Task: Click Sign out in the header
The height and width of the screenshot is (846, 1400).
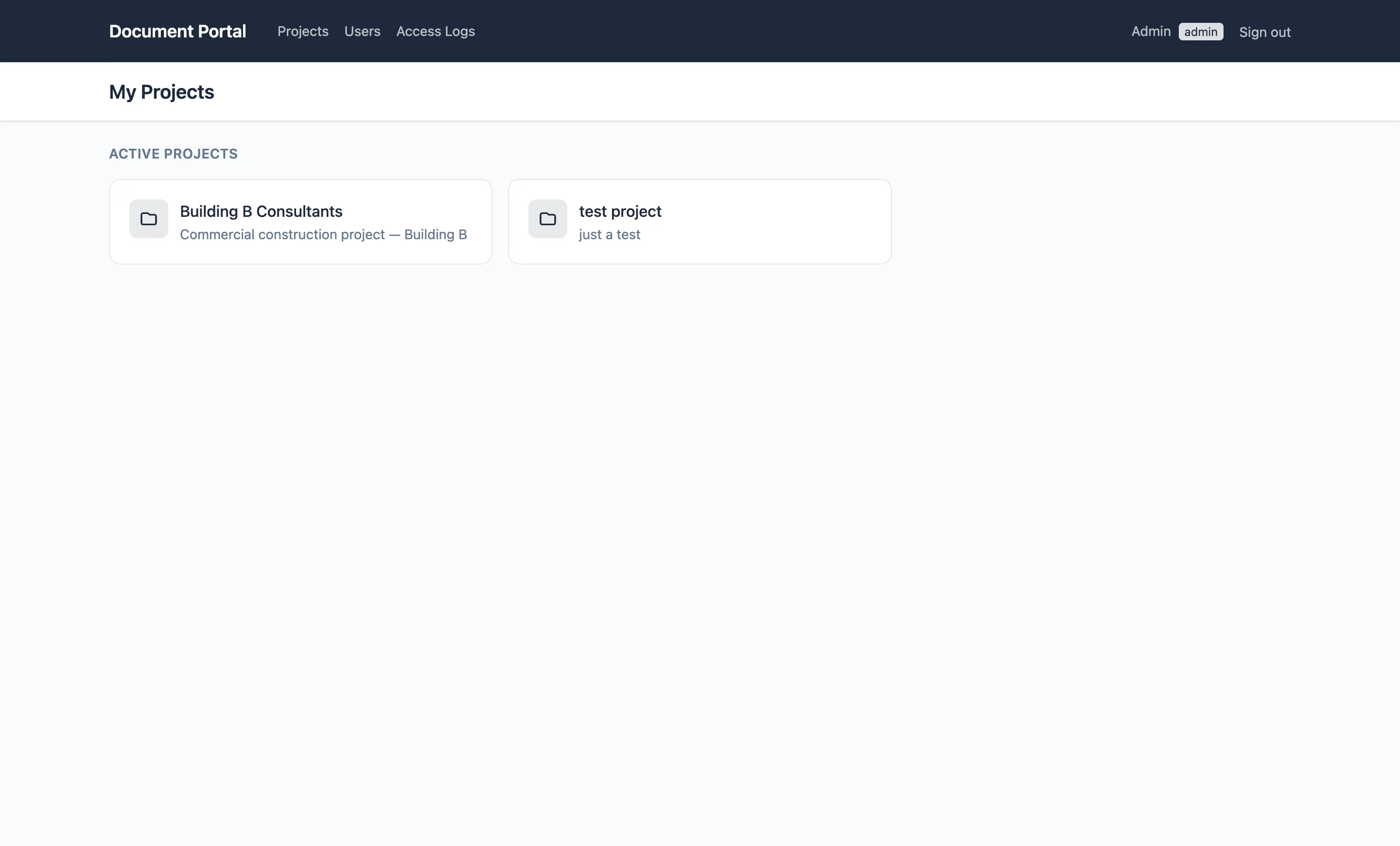Action: [x=1265, y=33]
